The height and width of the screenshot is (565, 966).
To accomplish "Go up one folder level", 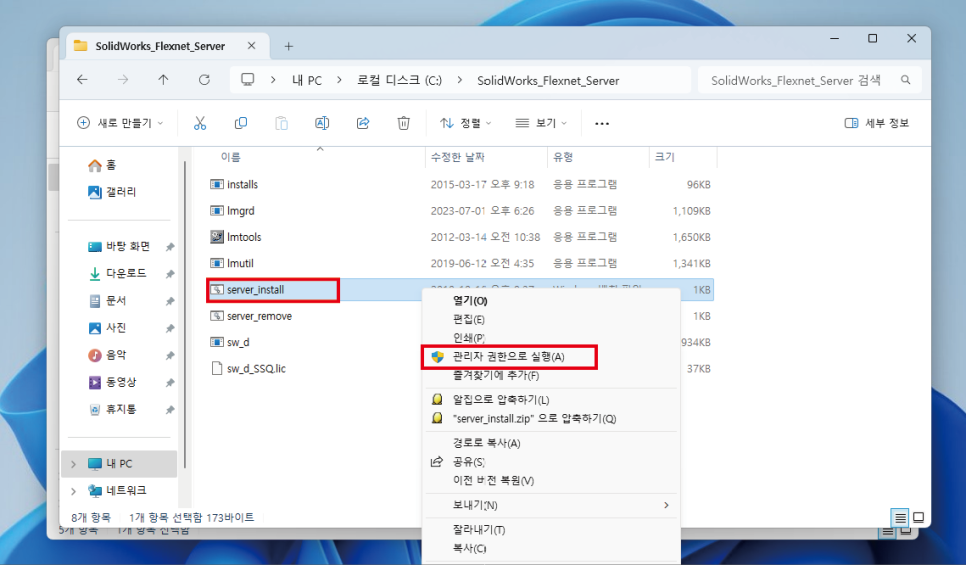I will point(163,79).
